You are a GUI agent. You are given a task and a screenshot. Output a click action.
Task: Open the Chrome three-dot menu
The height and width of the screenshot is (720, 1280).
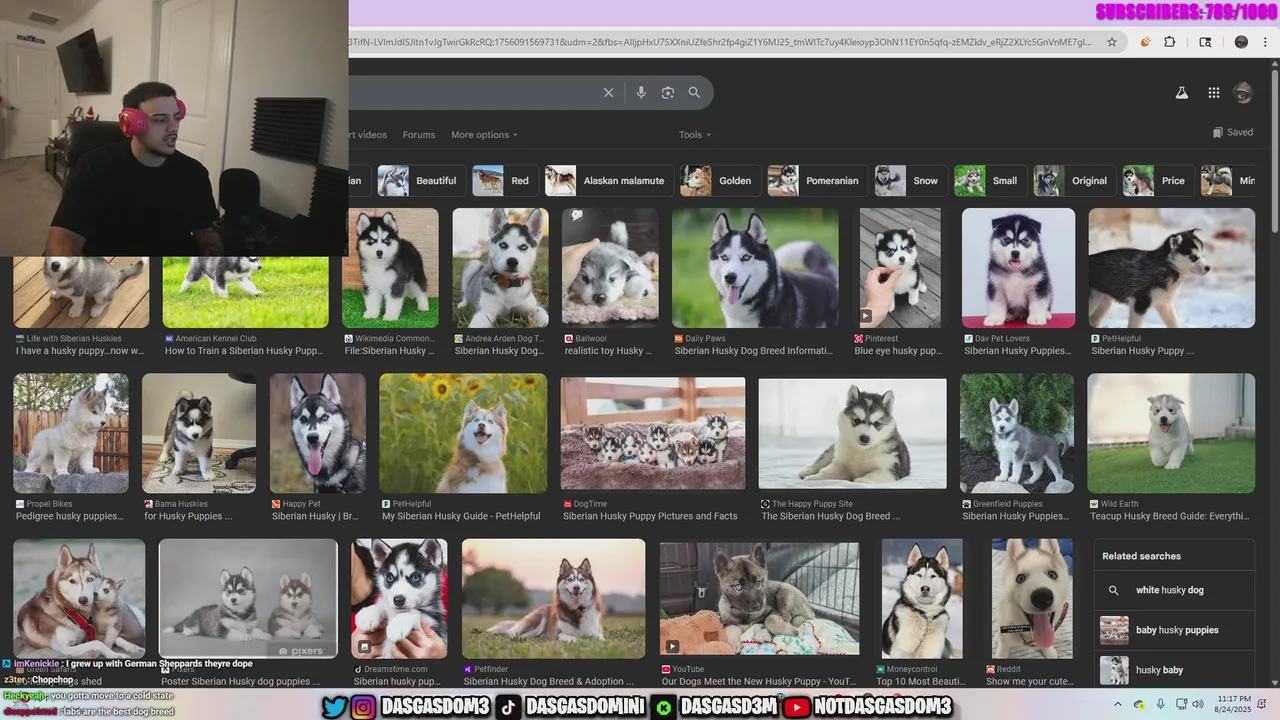tap(1266, 42)
